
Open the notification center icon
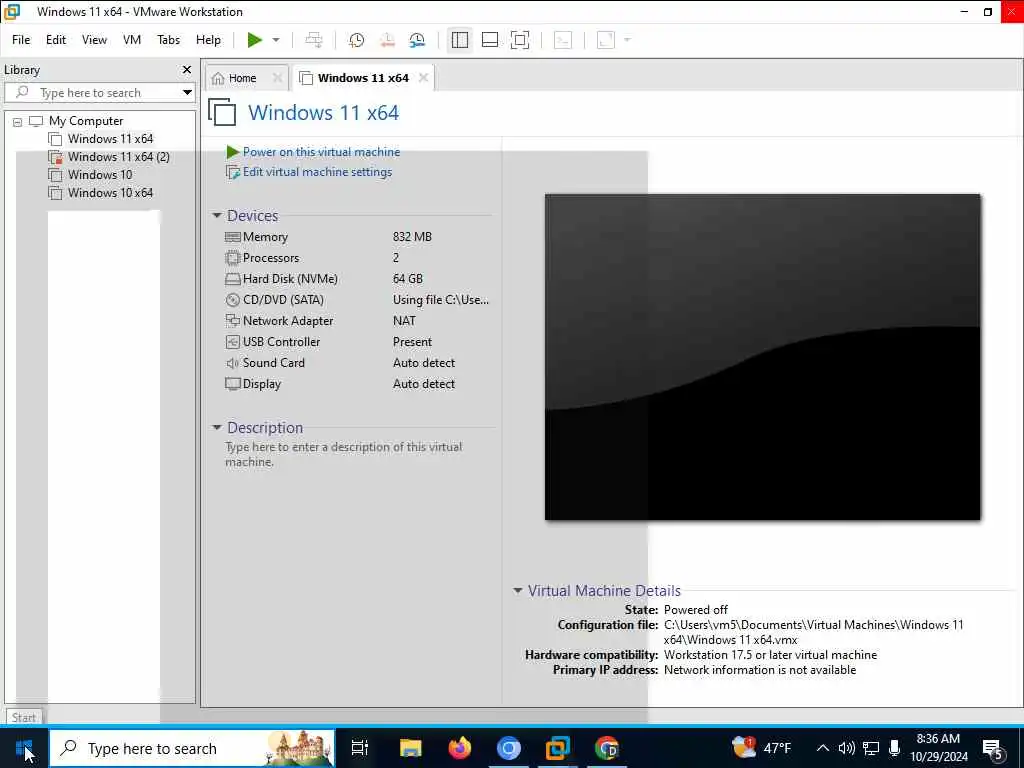point(993,750)
